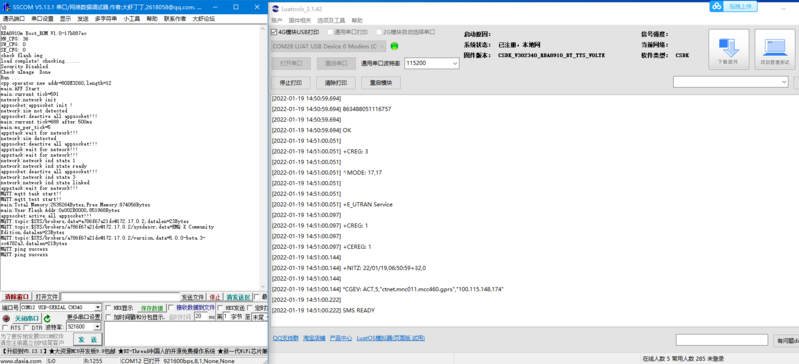Open 帮助 menu in SSCOM

(152, 18)
